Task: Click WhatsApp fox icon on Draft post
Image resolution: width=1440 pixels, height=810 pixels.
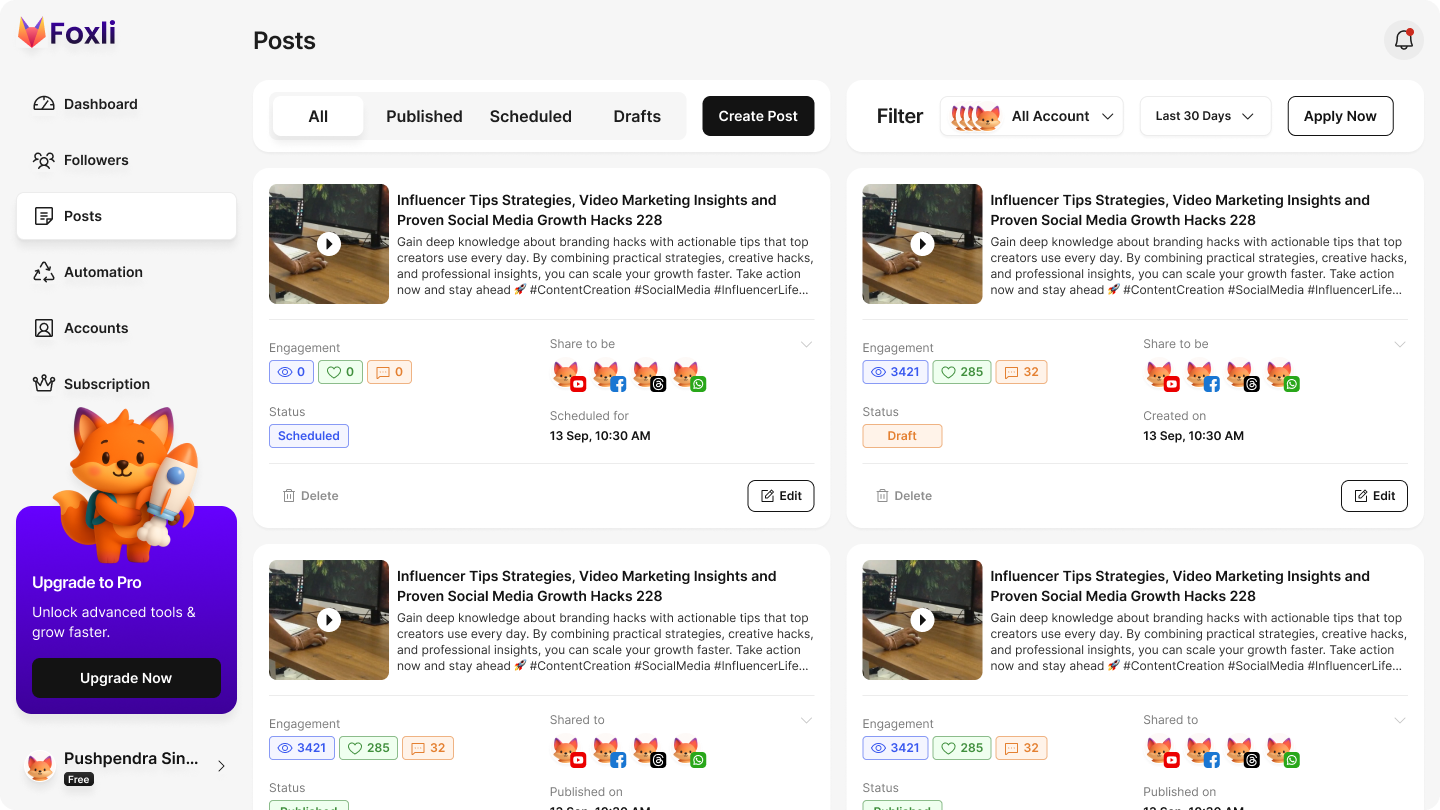Action: (1282, 376)
